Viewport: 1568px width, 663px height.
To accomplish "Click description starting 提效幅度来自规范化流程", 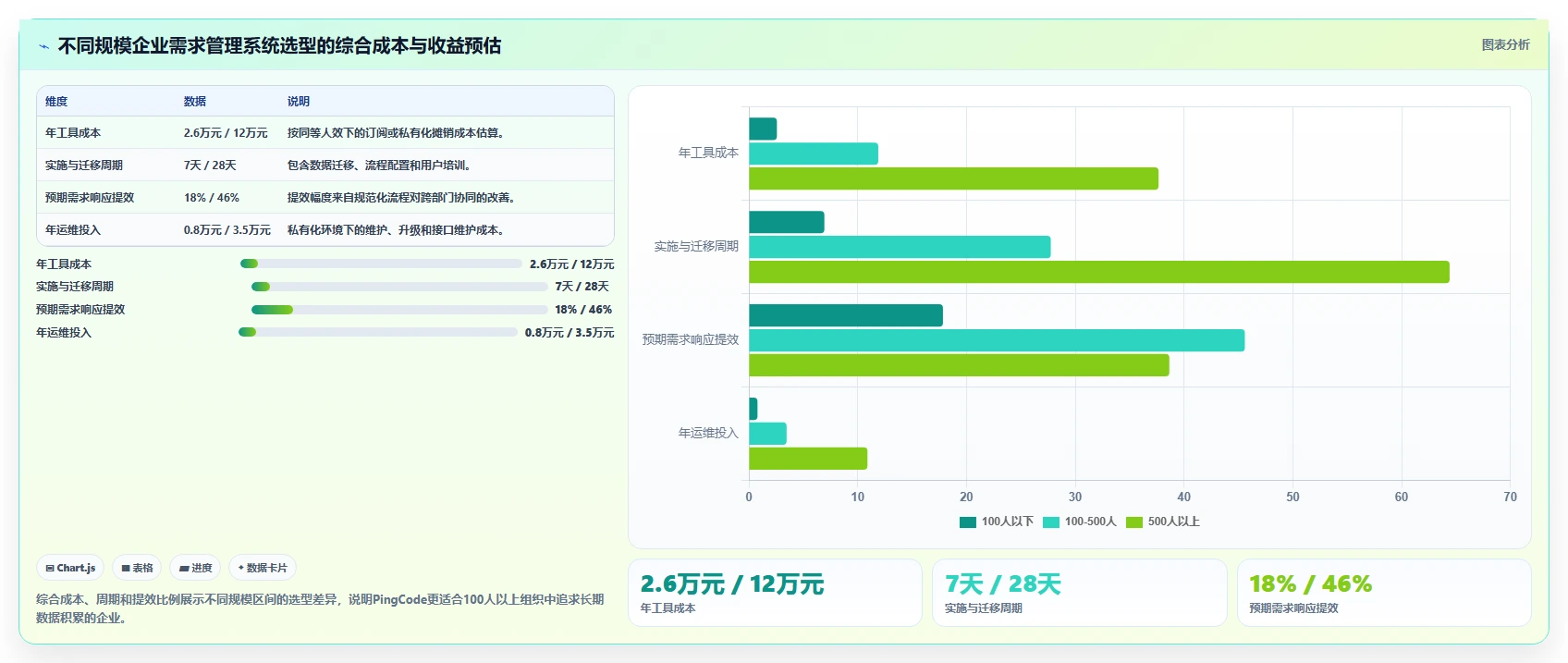I will [x=403, y=198].
